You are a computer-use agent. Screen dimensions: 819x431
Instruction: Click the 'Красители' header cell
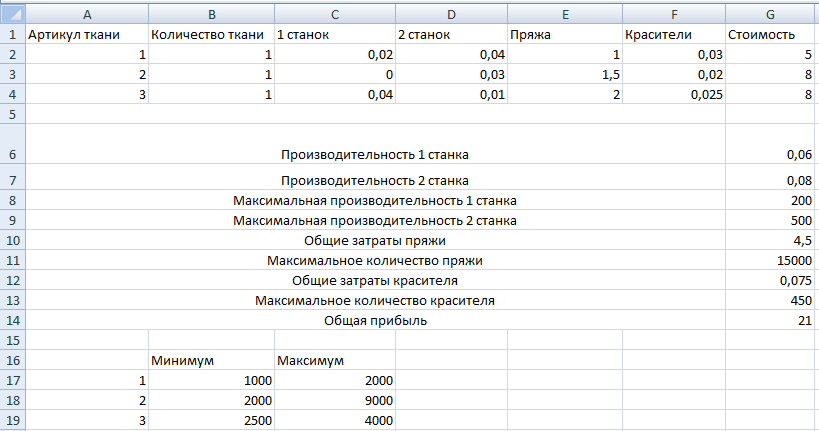pyautogui.click(x=674, y=34)
